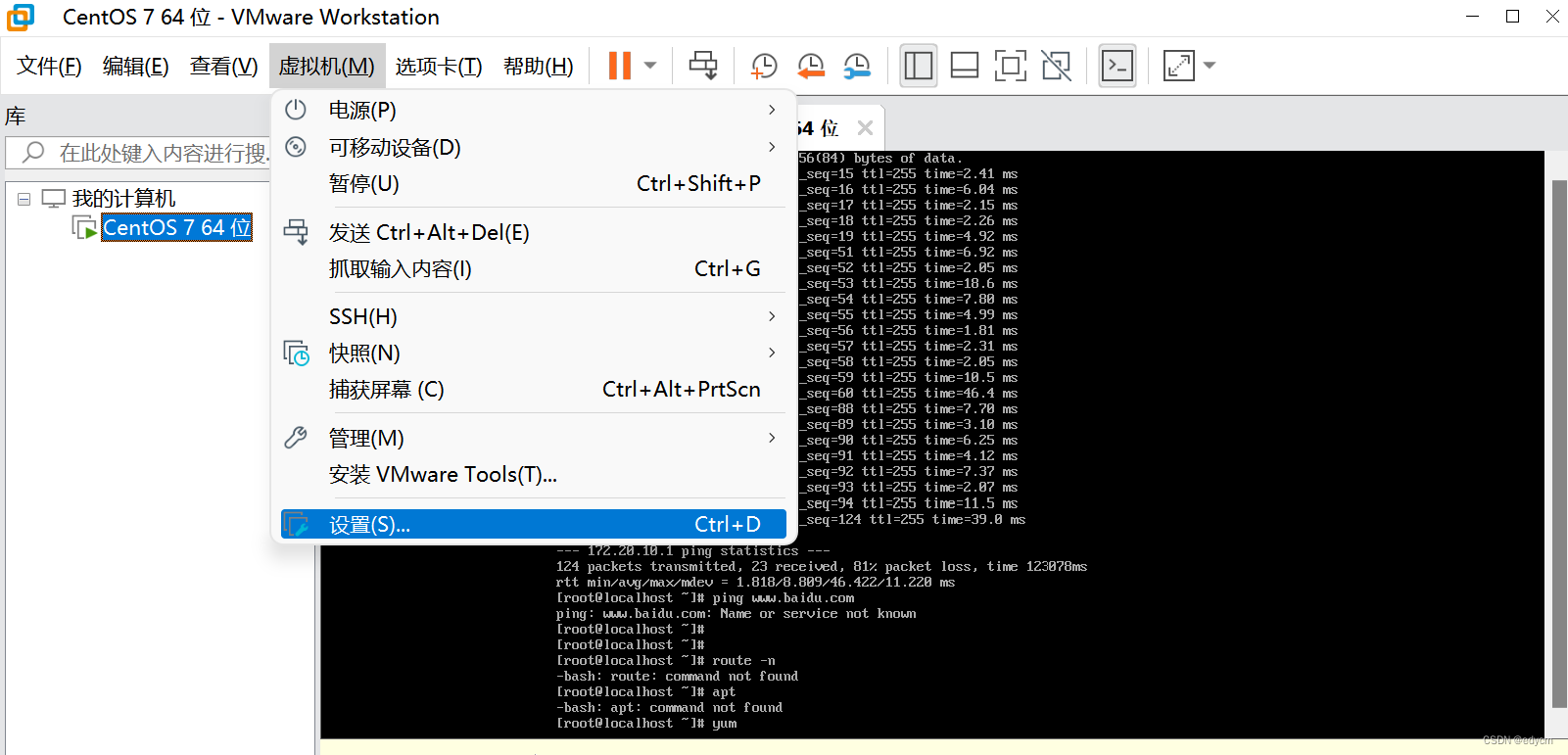Click the disc icon beside 可移动设备(D)

(296, 147)
